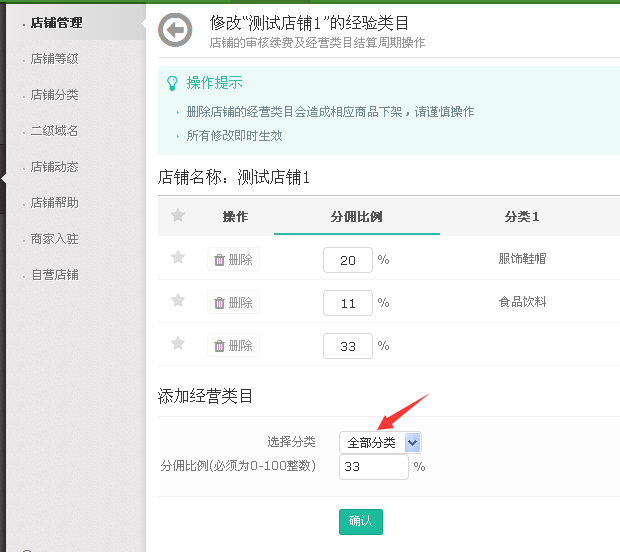Image resolution: width=620 pixels, height=552 pixels.
Task: Delete the 服饰鞋帽 category row
Action: [x=233, y=260]
